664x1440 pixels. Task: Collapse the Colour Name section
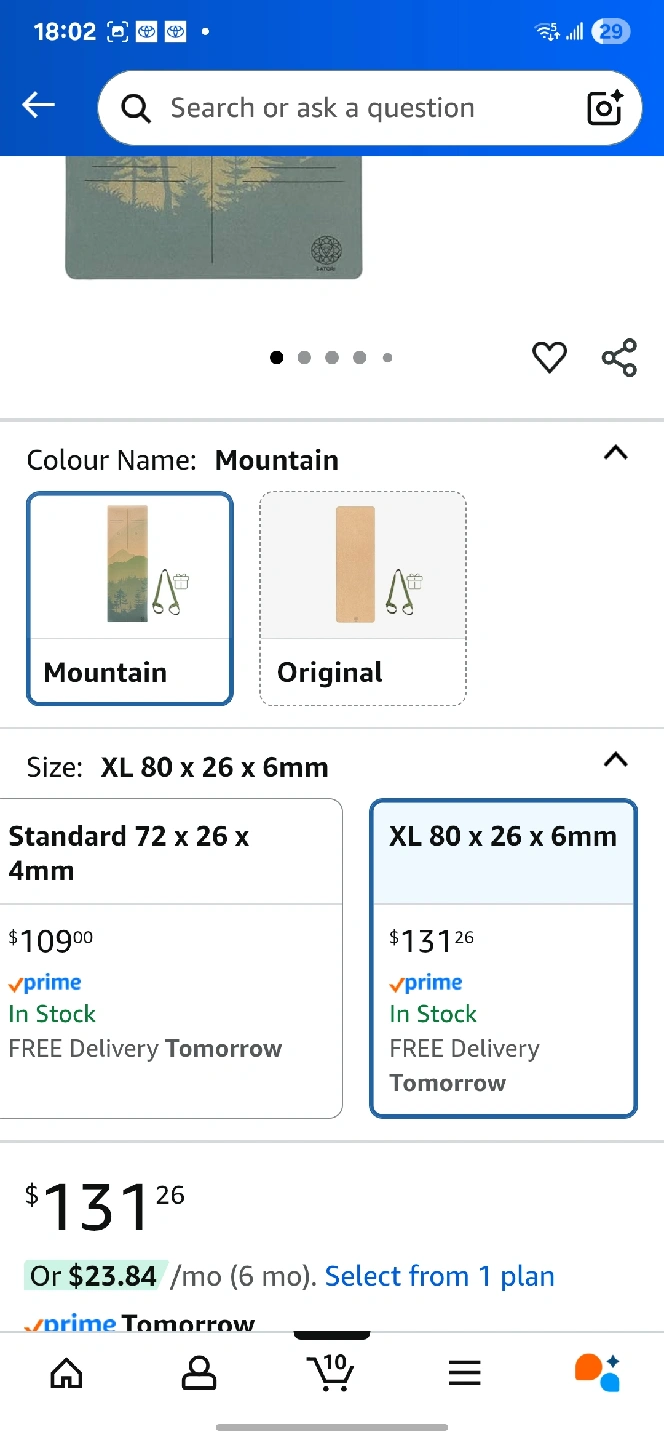coord(616,453)
